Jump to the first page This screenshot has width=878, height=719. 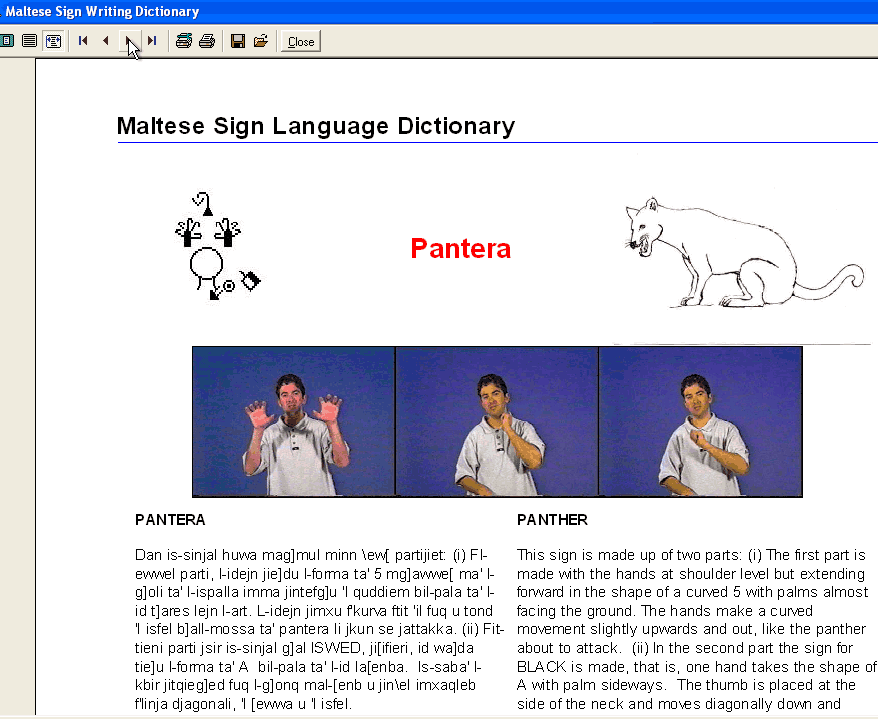click(83, 41)
